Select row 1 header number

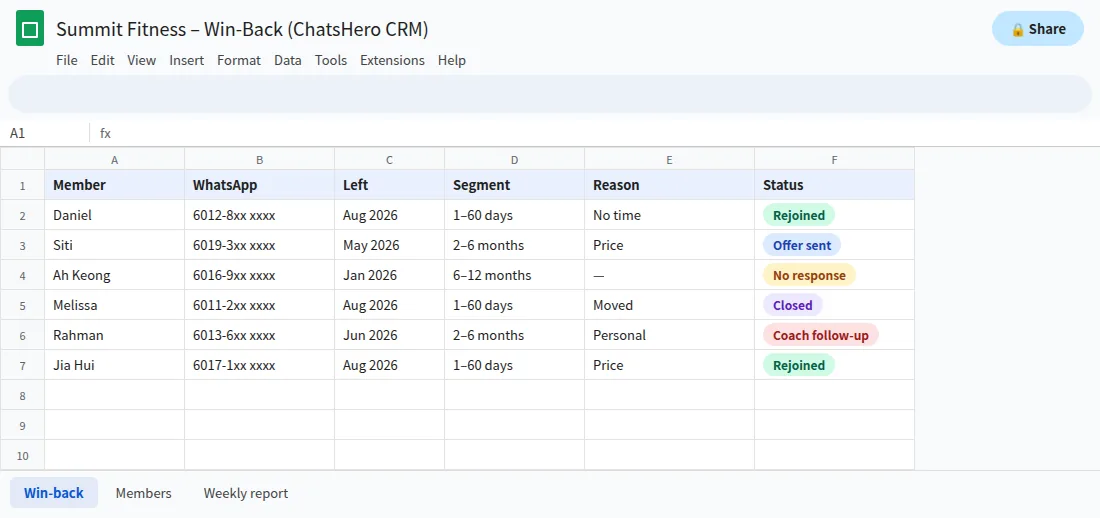tap(22, 185)
